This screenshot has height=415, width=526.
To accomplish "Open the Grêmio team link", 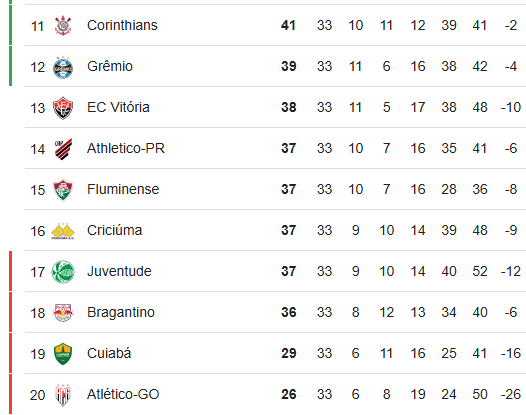I will pyautogui.click(x=110, y=66).
